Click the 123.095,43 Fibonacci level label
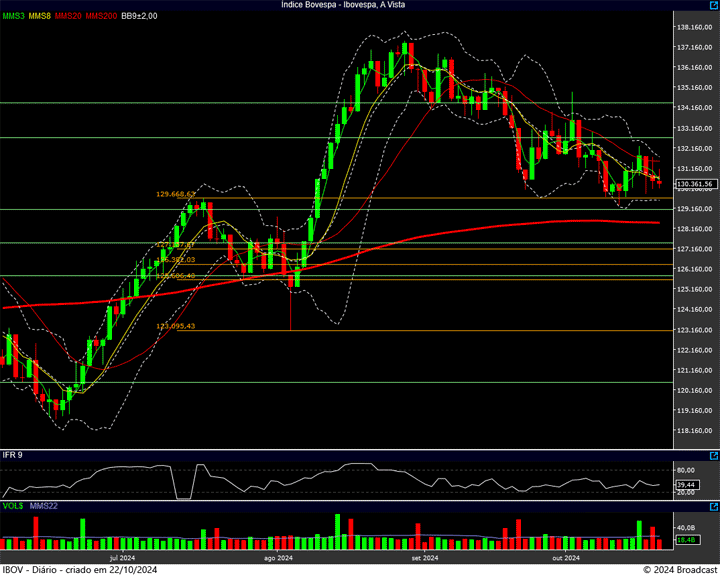 coord(175,326)
